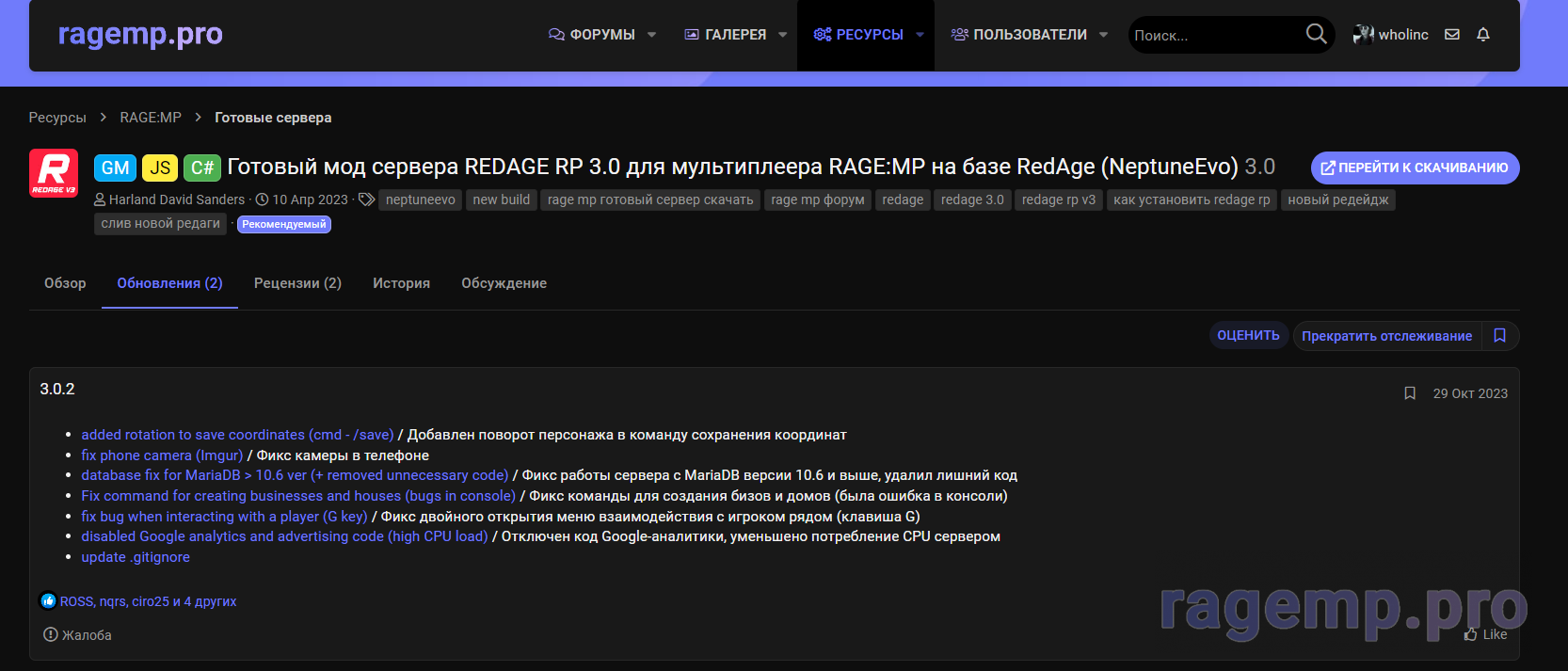Open the 3.0.2 update title

(x=57, y=390)
